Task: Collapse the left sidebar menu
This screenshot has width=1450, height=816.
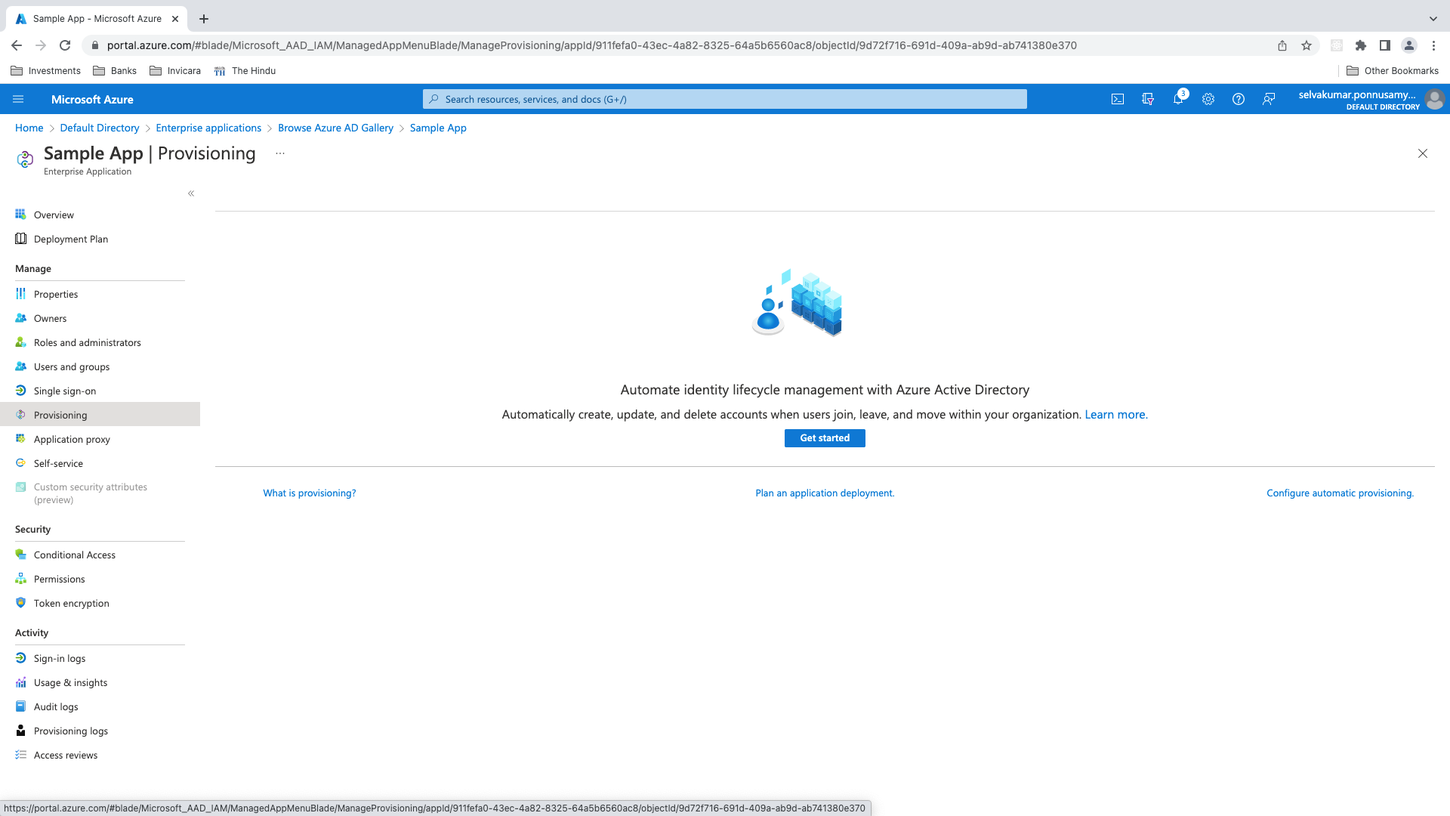Action: (x=191, y=193)
